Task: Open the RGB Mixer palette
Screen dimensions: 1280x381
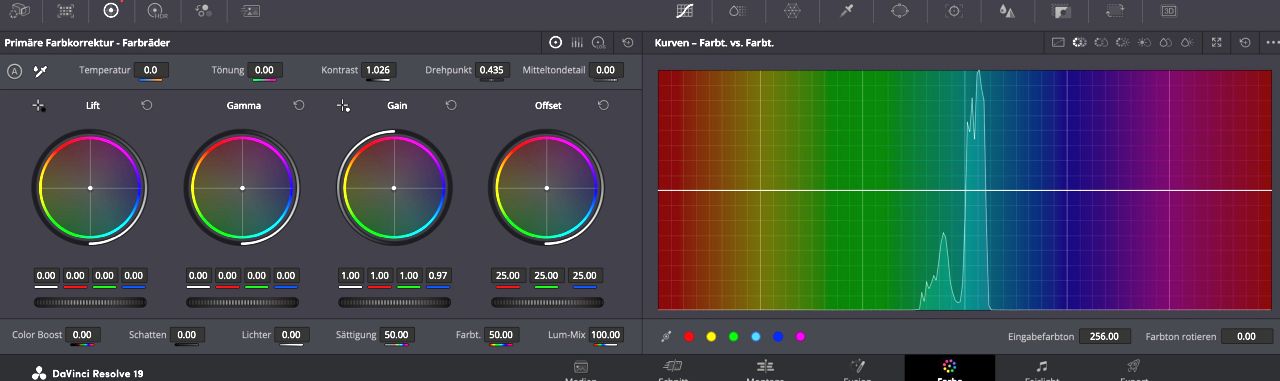Action: [204, 10]
